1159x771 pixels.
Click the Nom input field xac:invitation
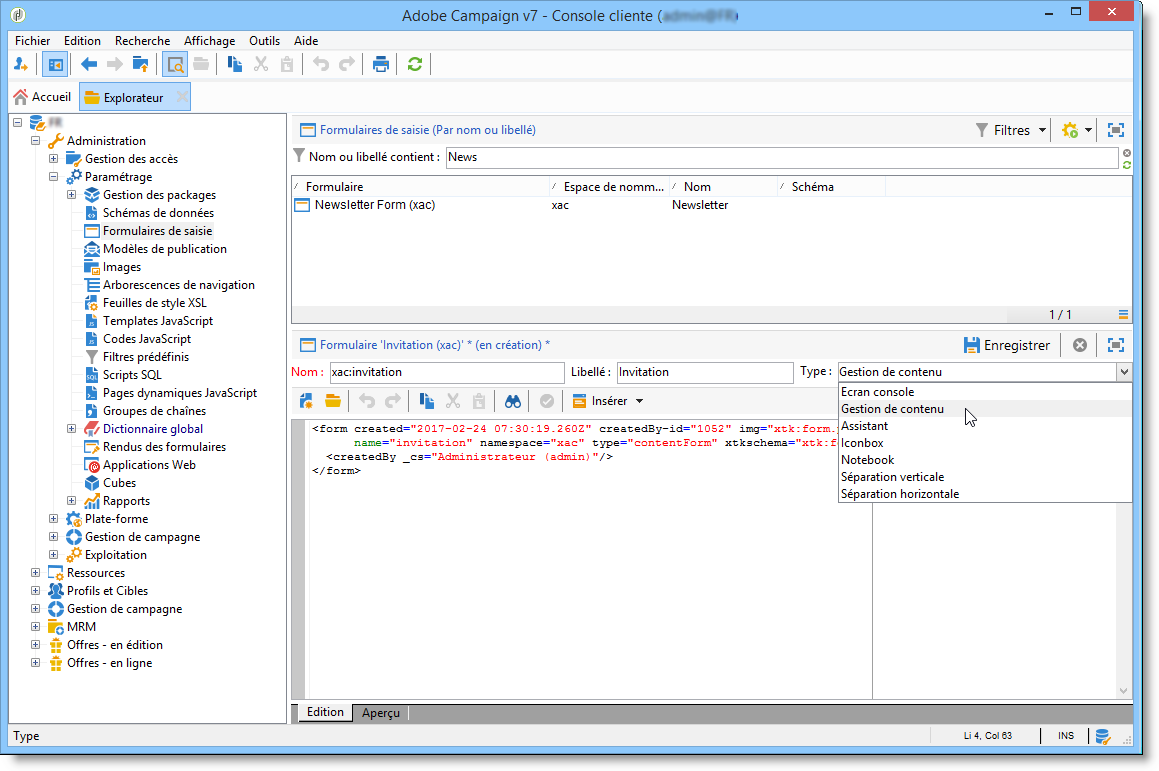tap(446, 372)
